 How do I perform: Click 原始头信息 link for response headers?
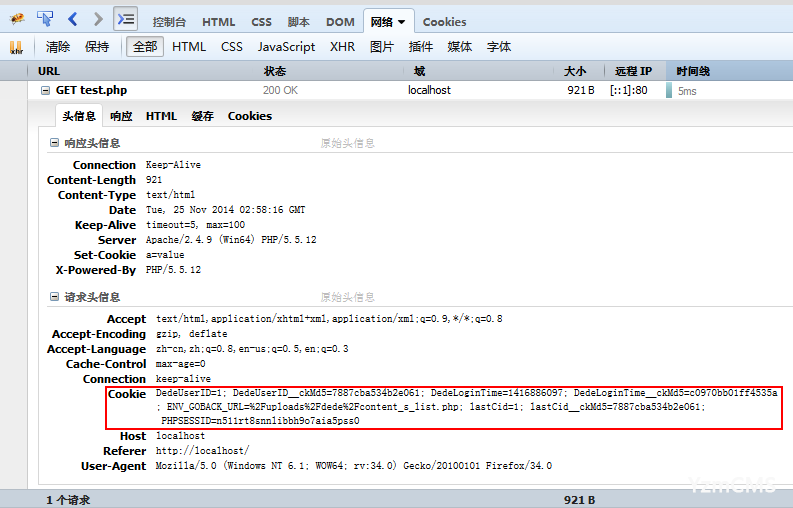tap(347, 144)
